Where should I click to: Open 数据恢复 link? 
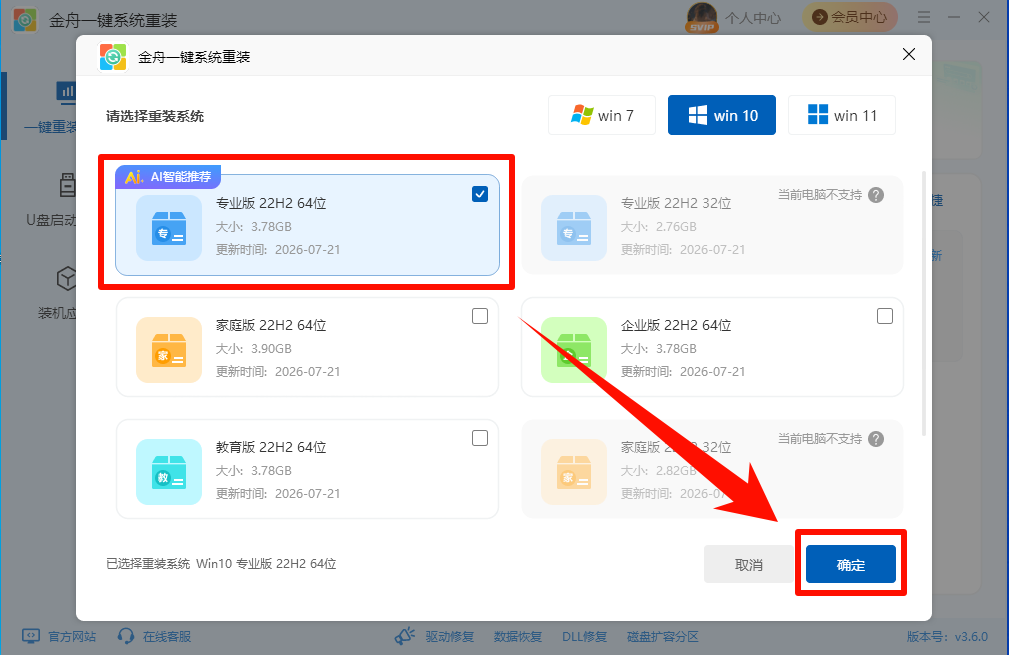point(518,636)
